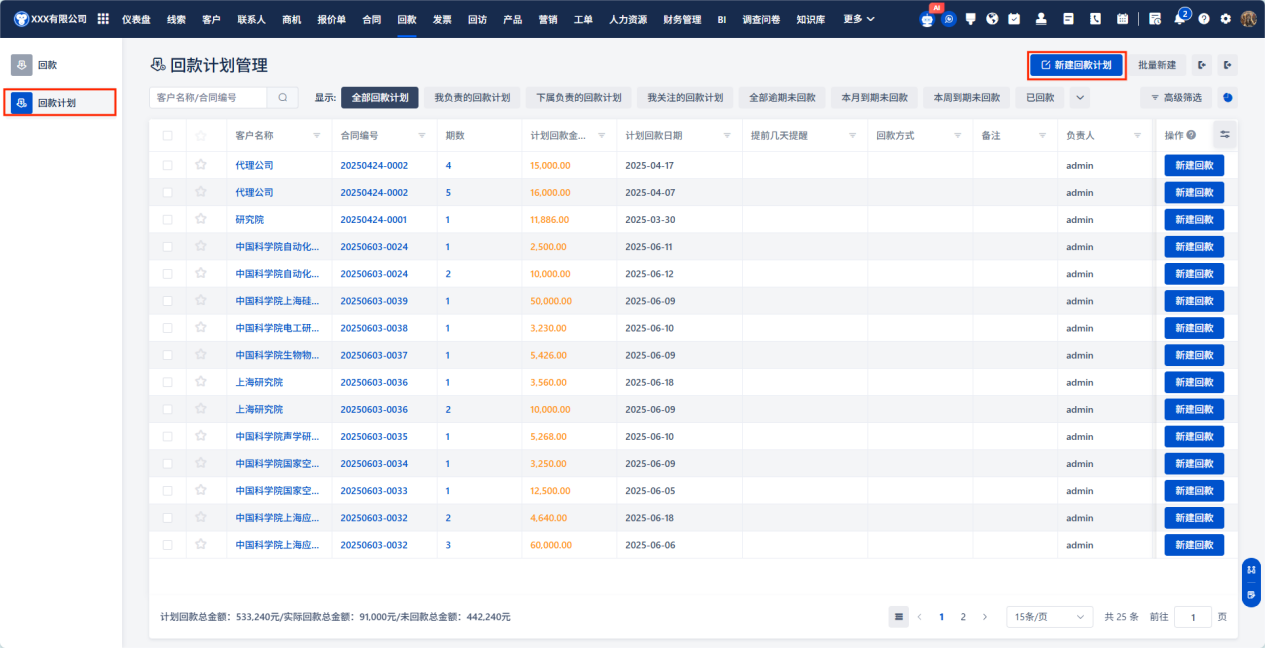Viewport: 1265px width, 648px height.
Task: Open the 提前几天提醒 column filter
Action: click(x=853, y=135)
